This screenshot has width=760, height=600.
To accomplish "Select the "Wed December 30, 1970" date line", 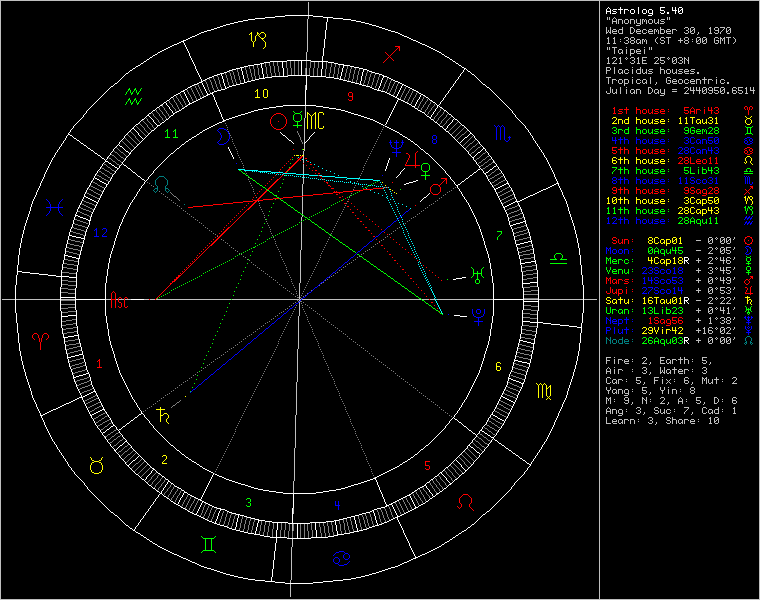I will 668,31.
